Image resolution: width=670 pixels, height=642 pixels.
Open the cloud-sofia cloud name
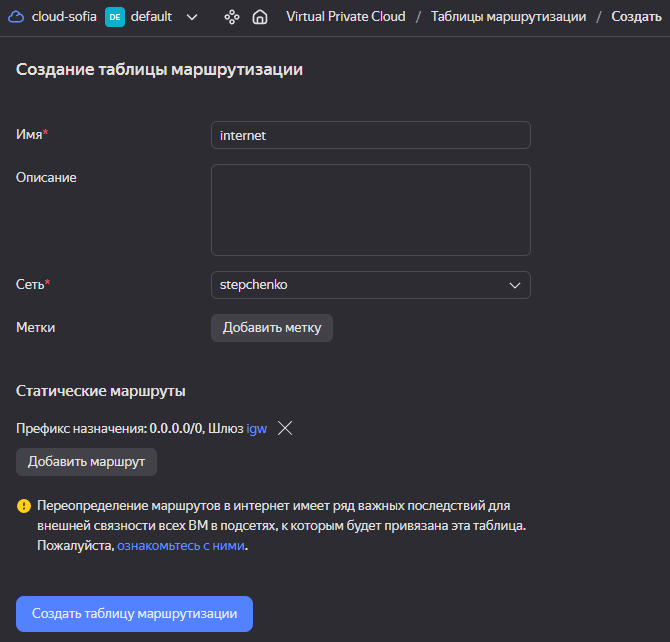click(64, 17)
